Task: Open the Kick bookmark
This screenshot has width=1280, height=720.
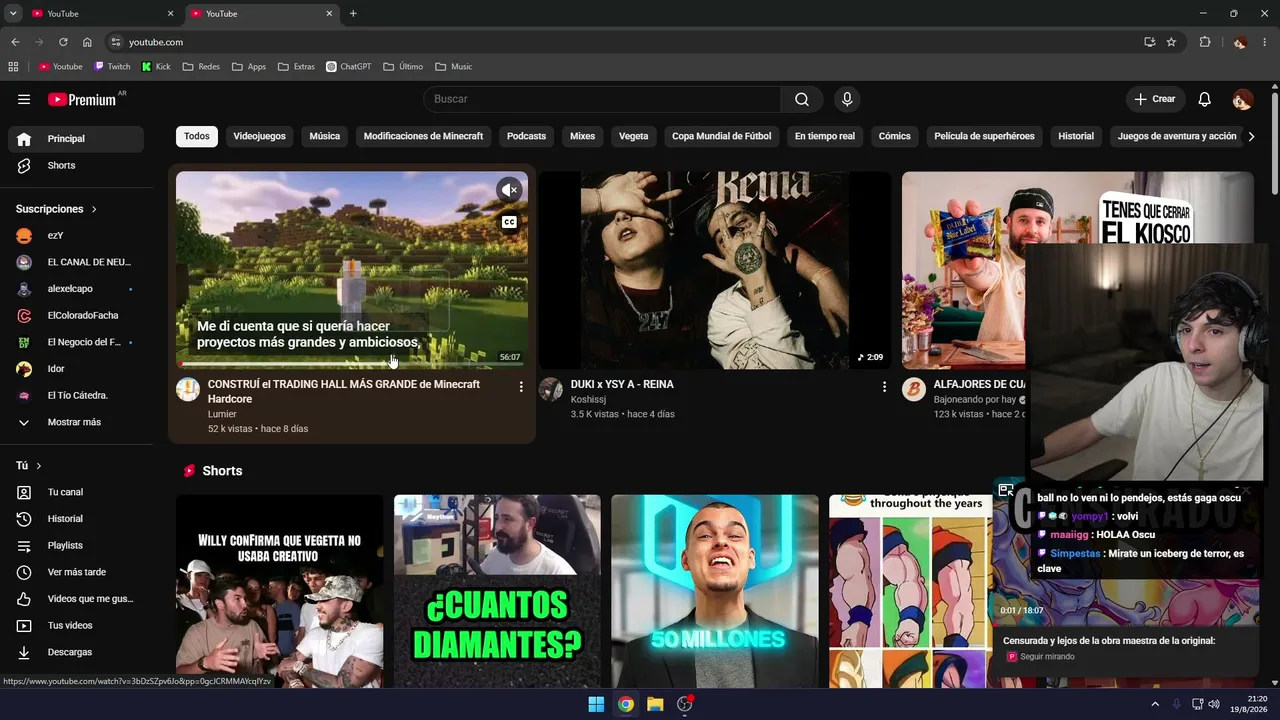Action: (156, 67)
